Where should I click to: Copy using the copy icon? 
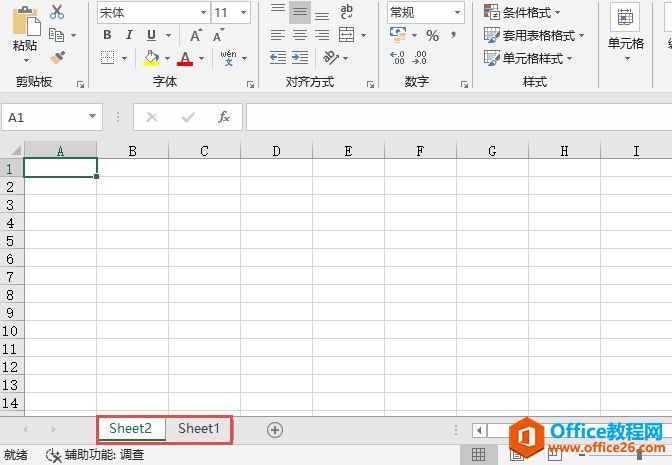tap(56, 35)
